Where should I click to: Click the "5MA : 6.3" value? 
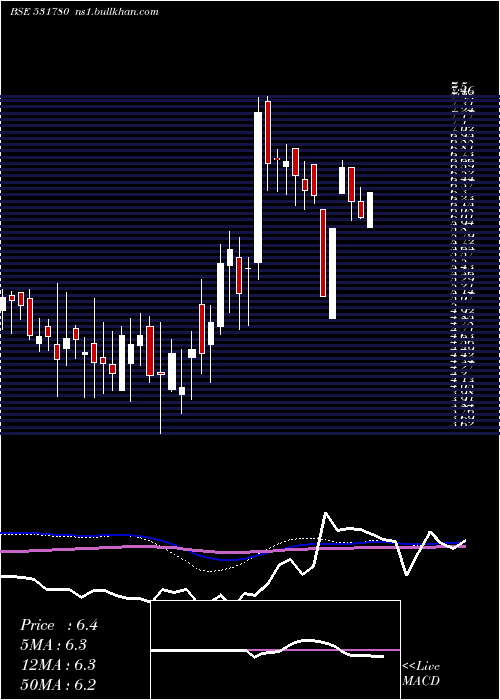(53, 645)
